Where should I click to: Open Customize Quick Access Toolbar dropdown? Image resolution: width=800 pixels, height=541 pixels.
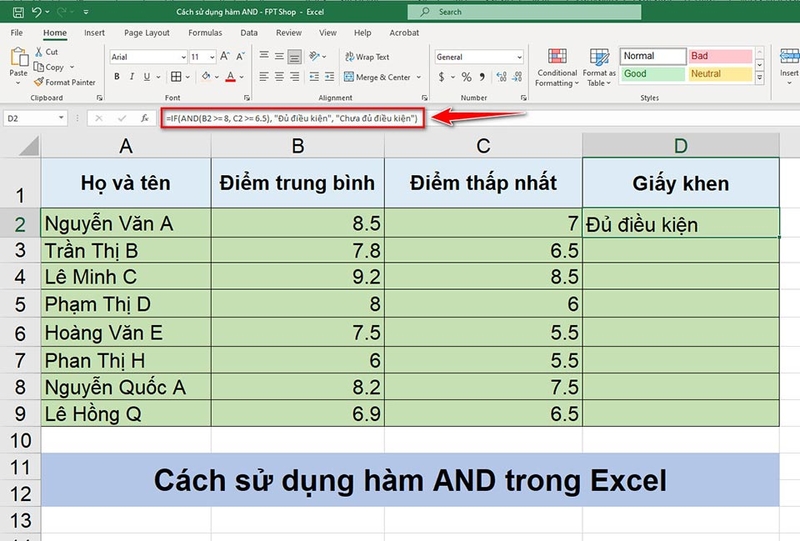click(x=86, y=12)
